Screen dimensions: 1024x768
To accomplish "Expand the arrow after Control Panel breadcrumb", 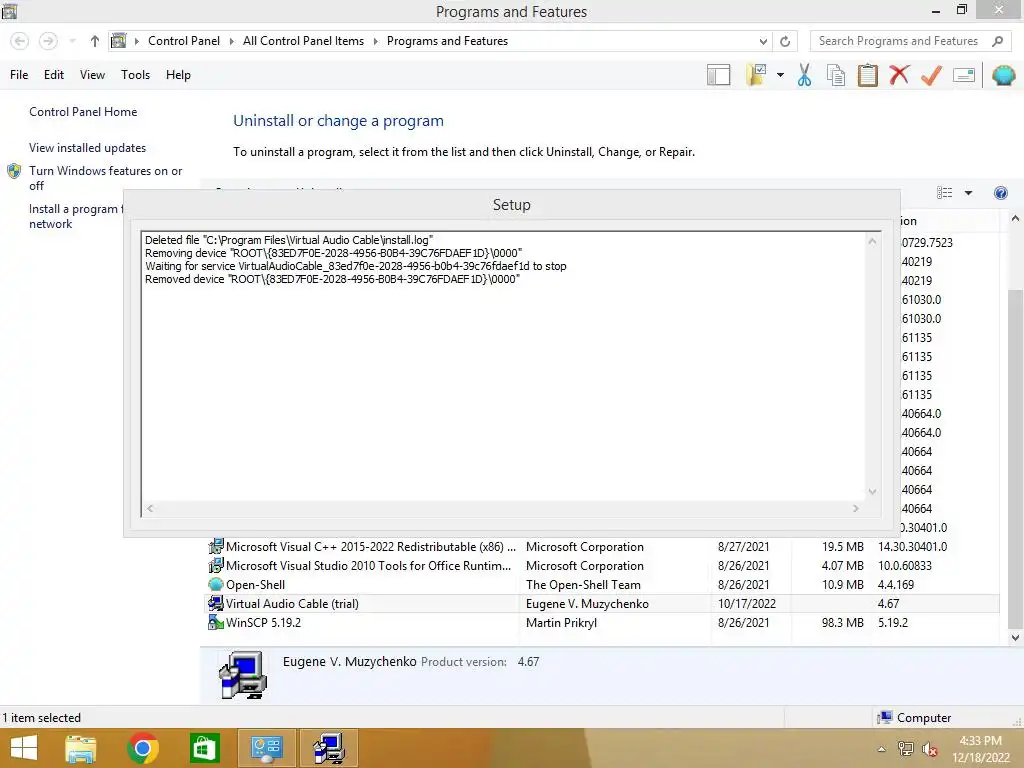I will click(x=231, y=41).
